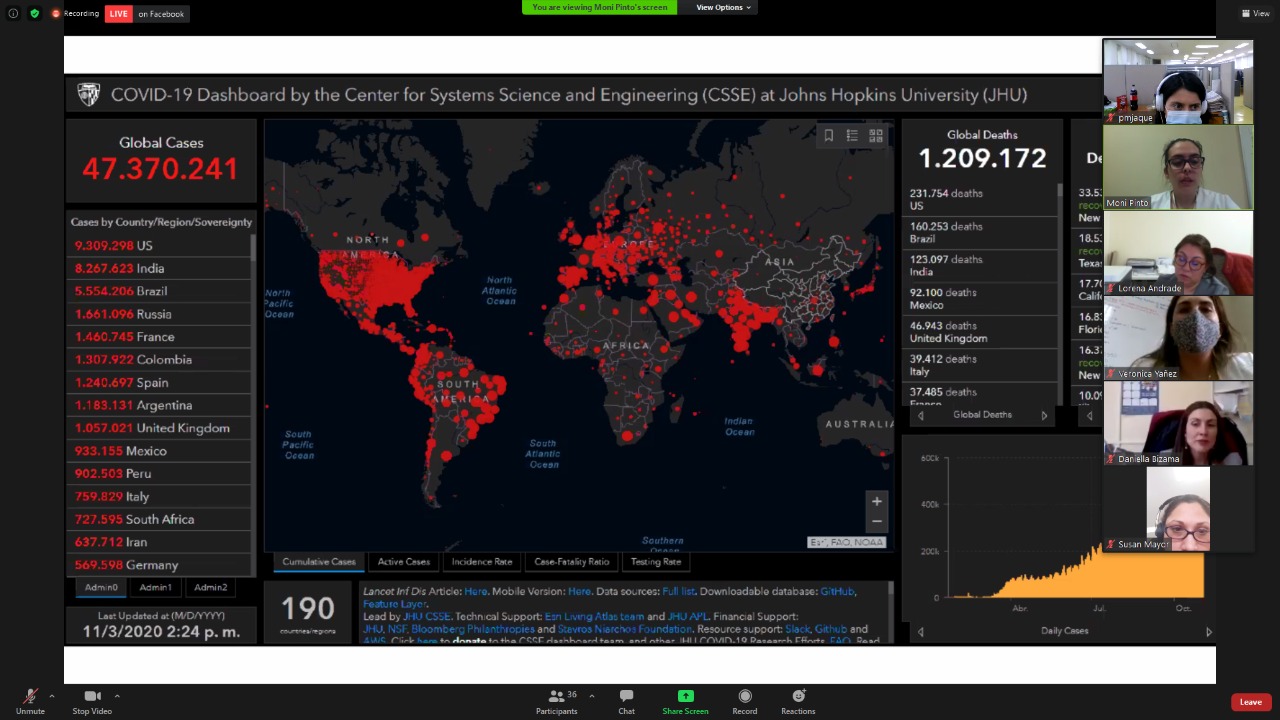Go to next panel right of Global Deaths
The image size is (1280, 720).
click(x=1044, y=415)
